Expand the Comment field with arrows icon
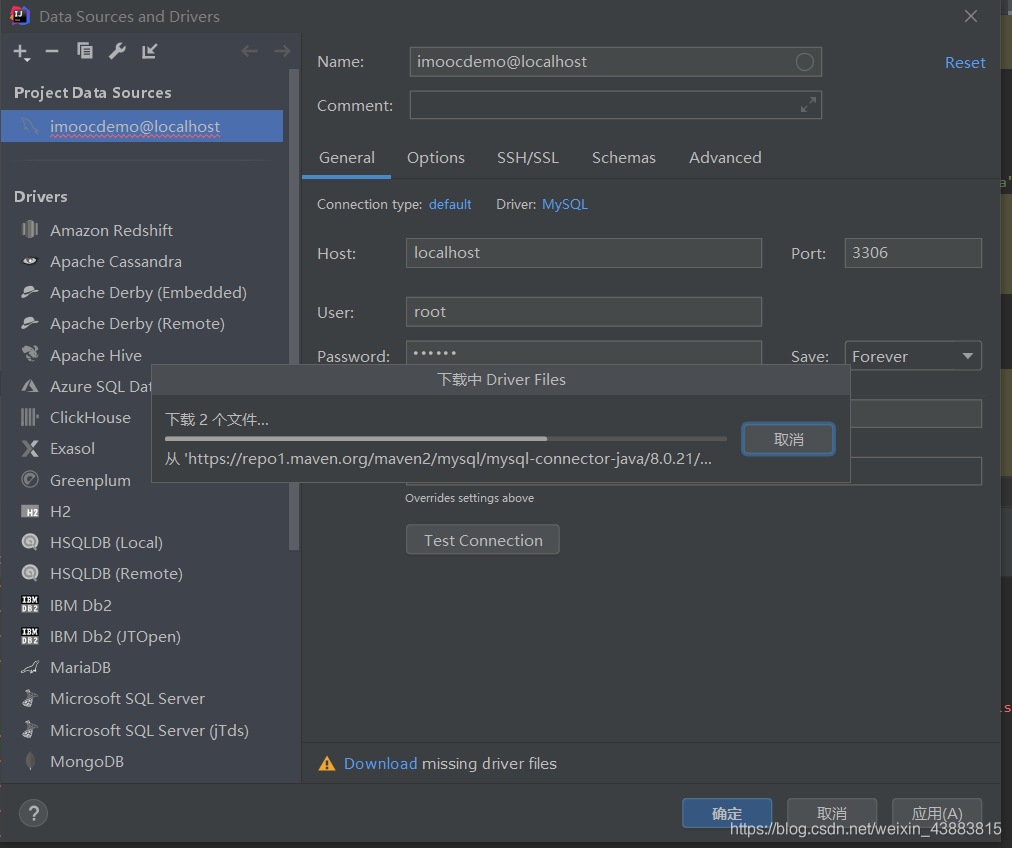The width and height of the screenshot is (1012, 848). 808,105
